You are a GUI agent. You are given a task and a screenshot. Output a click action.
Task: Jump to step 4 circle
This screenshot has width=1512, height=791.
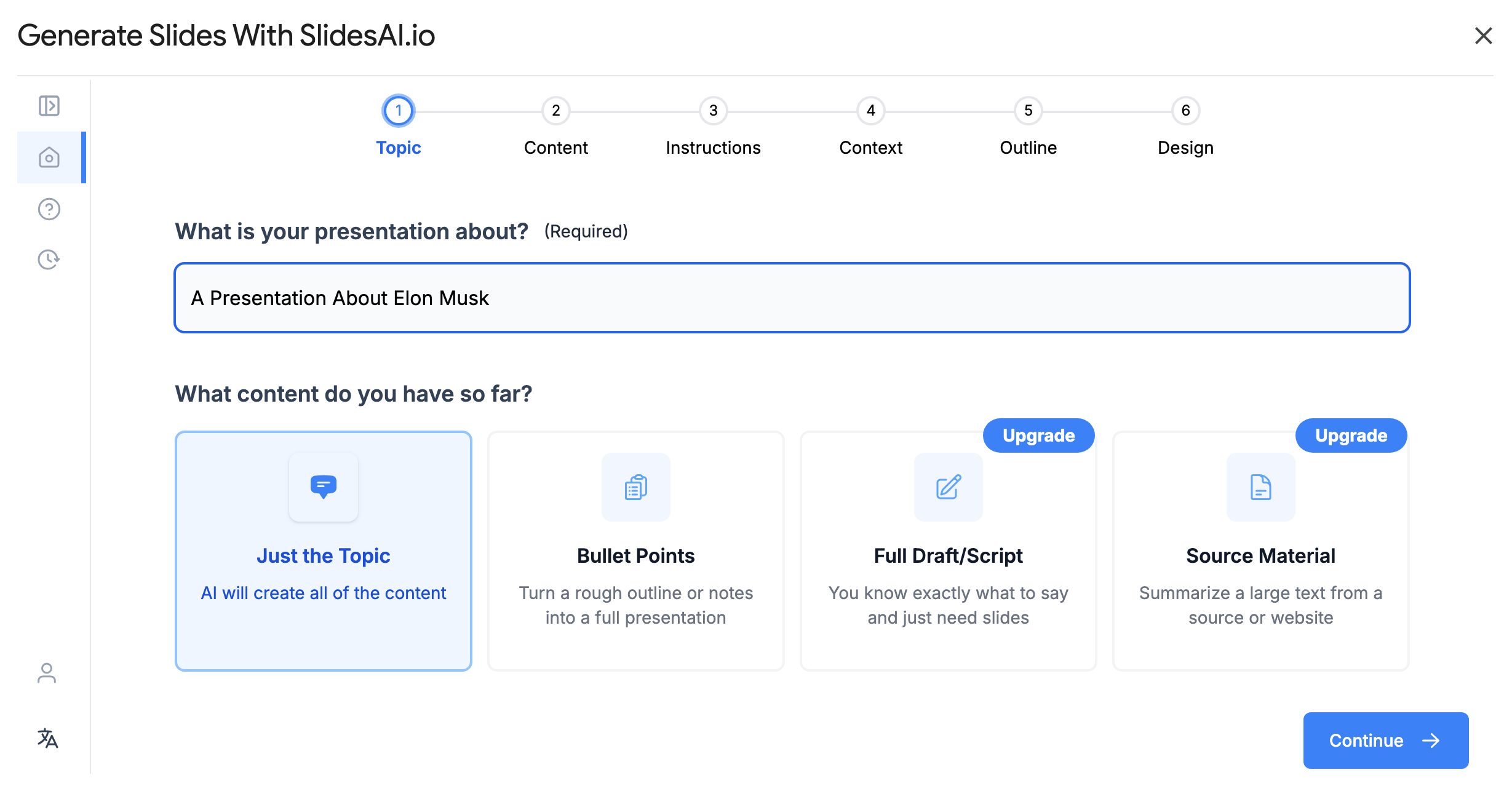pyautogui.click(x=871, y=111)
